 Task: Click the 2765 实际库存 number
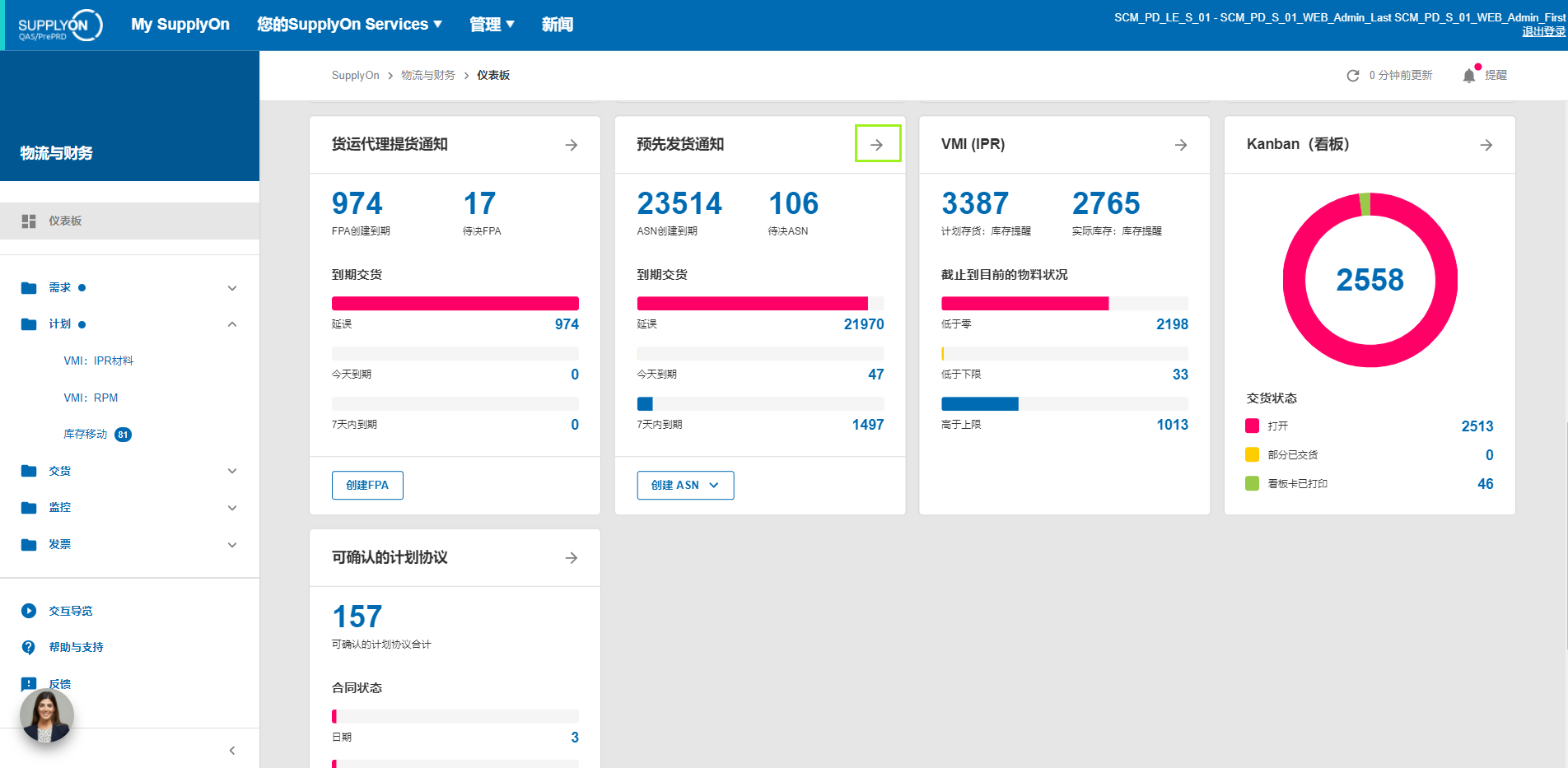pos(1106,203)
